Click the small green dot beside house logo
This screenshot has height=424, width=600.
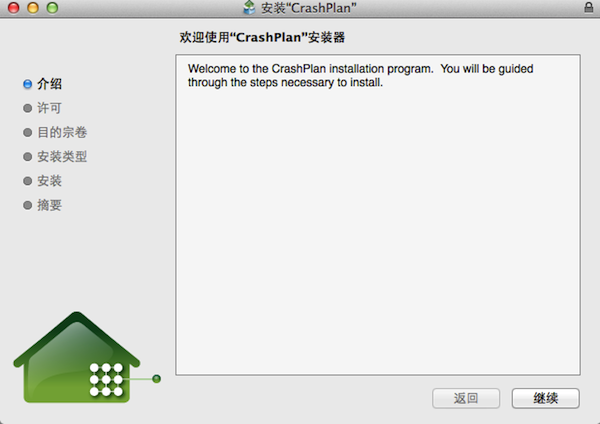tap(156, 379)
